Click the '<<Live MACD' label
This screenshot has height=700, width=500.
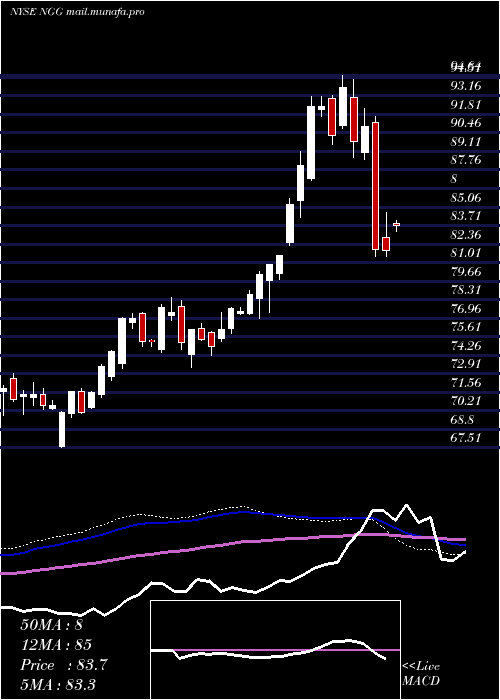point(421,673)
